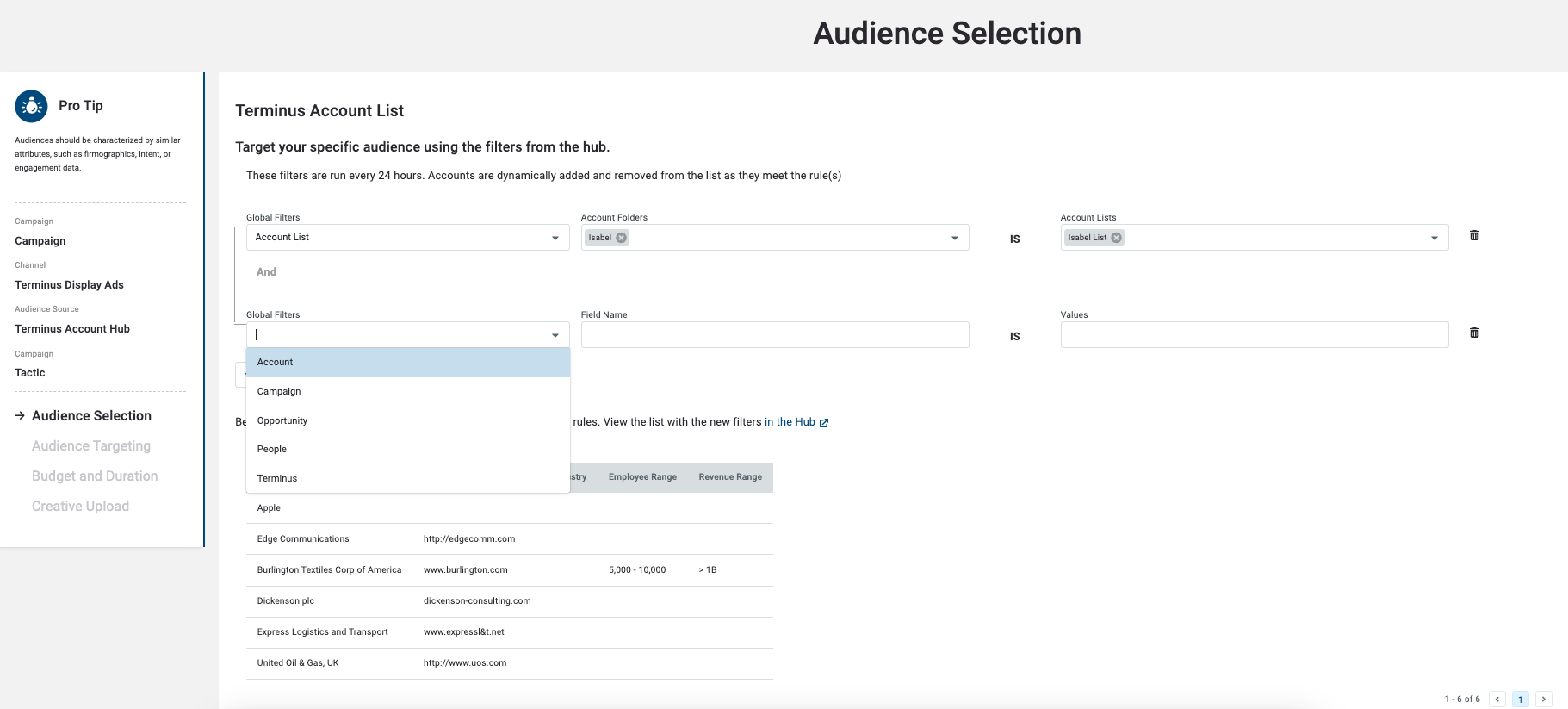
Task: Click Terminus Account Hub source value
Action: (x=72, y=329)
